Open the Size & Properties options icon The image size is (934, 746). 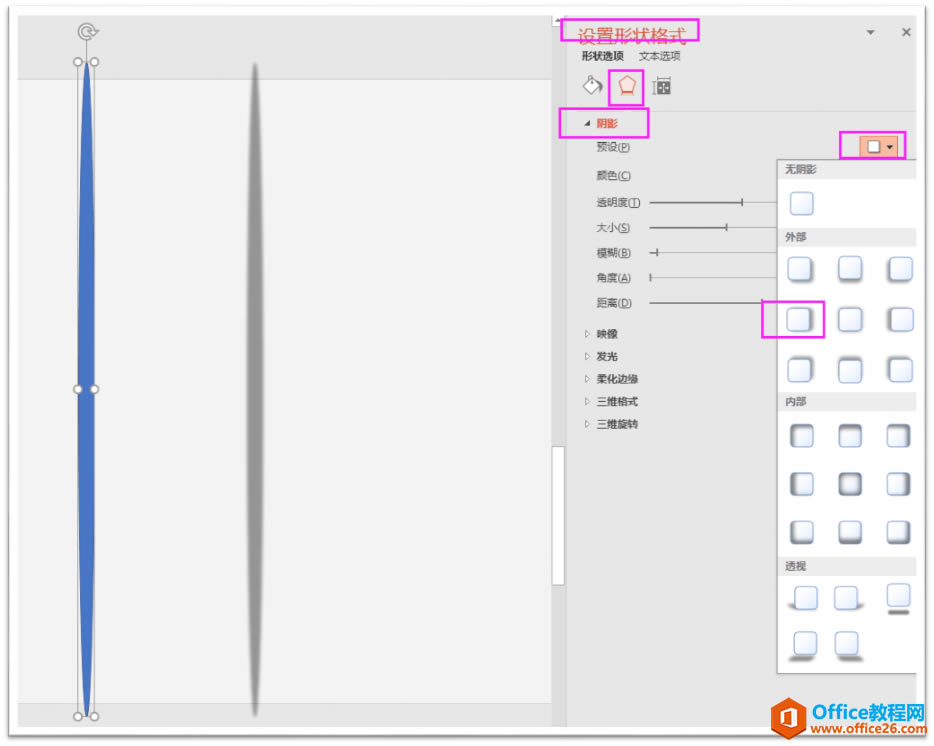pos(662,86)
